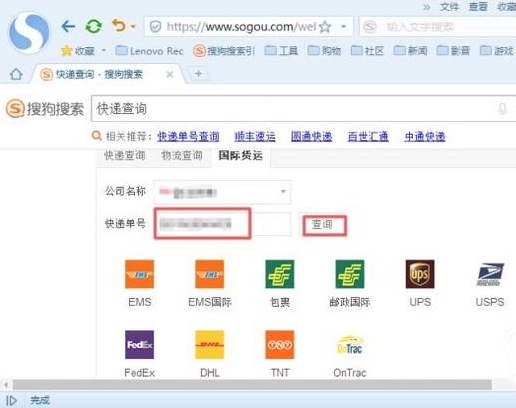Screen dimensions: 516x408
Task: Open the 文件 menu
Action: coord(449,7)
